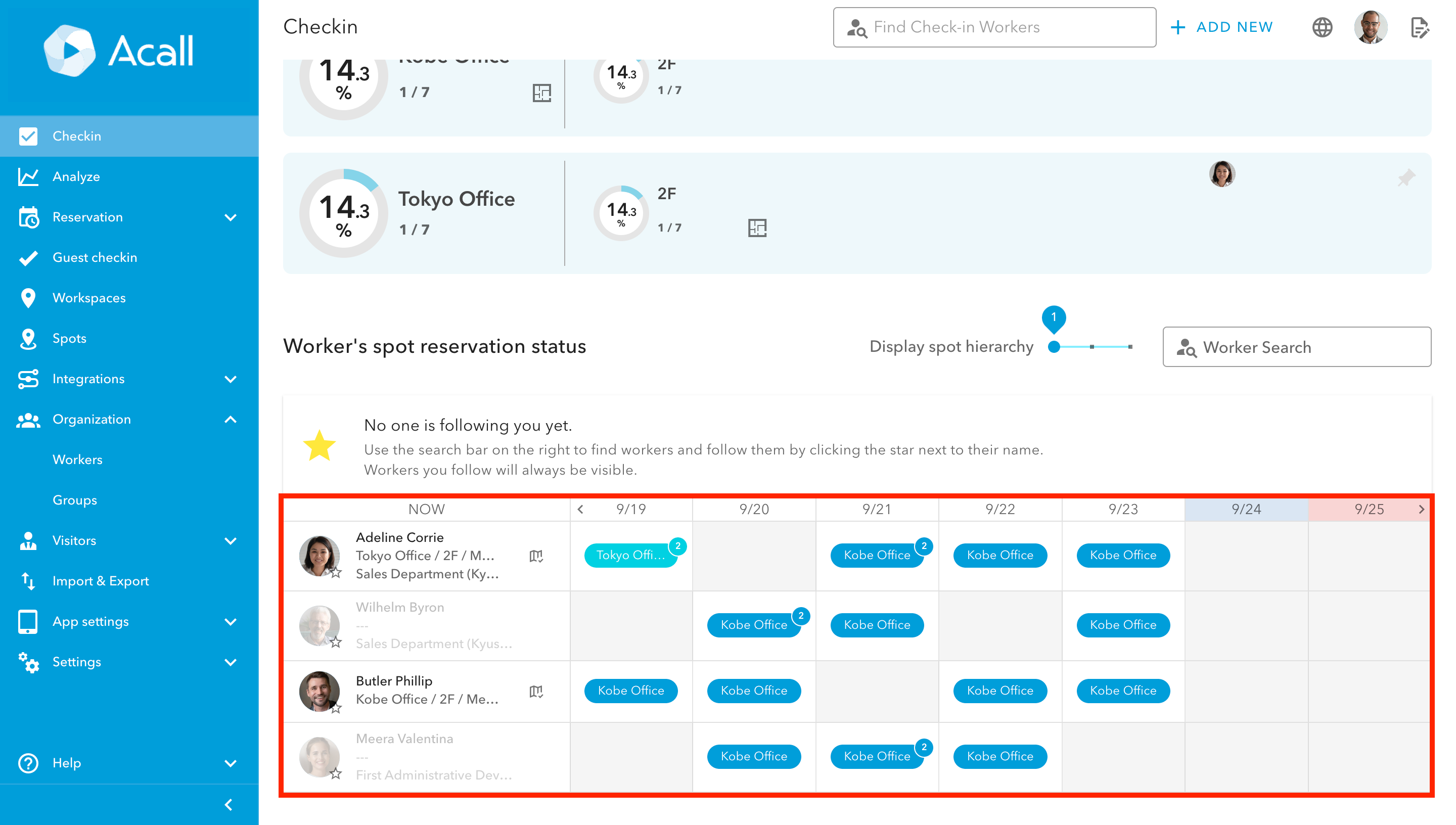Go to Guest checkin menu item

point(95,258)
